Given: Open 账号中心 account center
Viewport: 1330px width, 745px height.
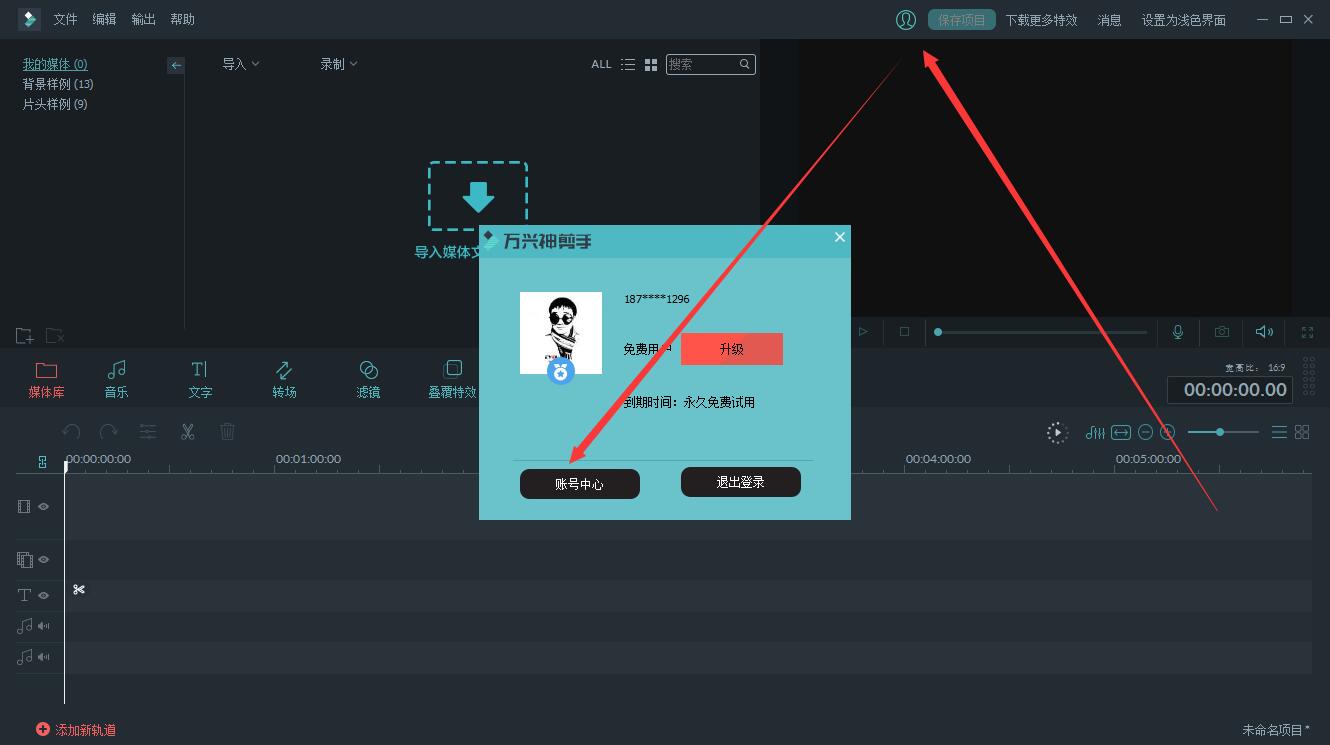Looking at the screenshot, I should tap(580, 483).
